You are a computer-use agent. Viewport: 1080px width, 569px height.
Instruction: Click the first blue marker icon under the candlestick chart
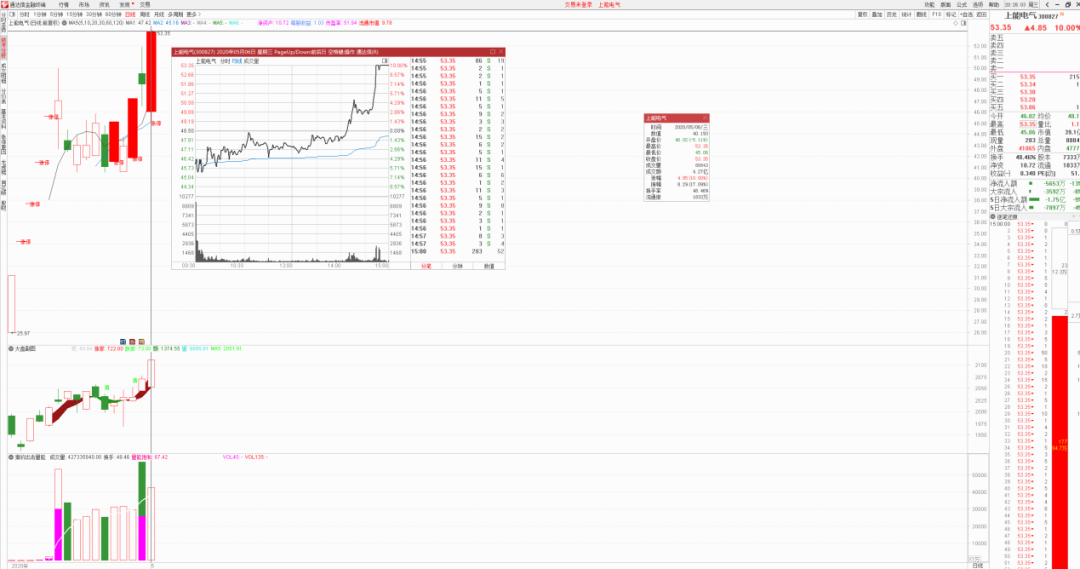123,342
